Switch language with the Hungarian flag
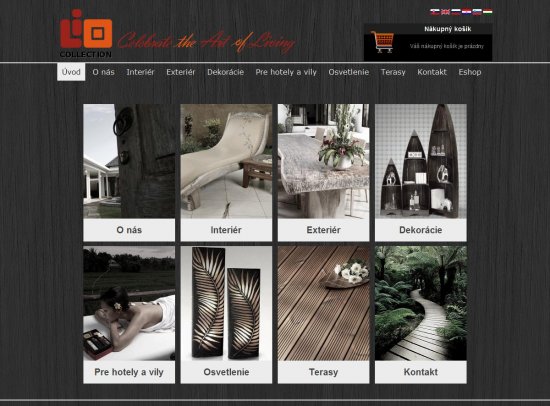 pos(488,12)
